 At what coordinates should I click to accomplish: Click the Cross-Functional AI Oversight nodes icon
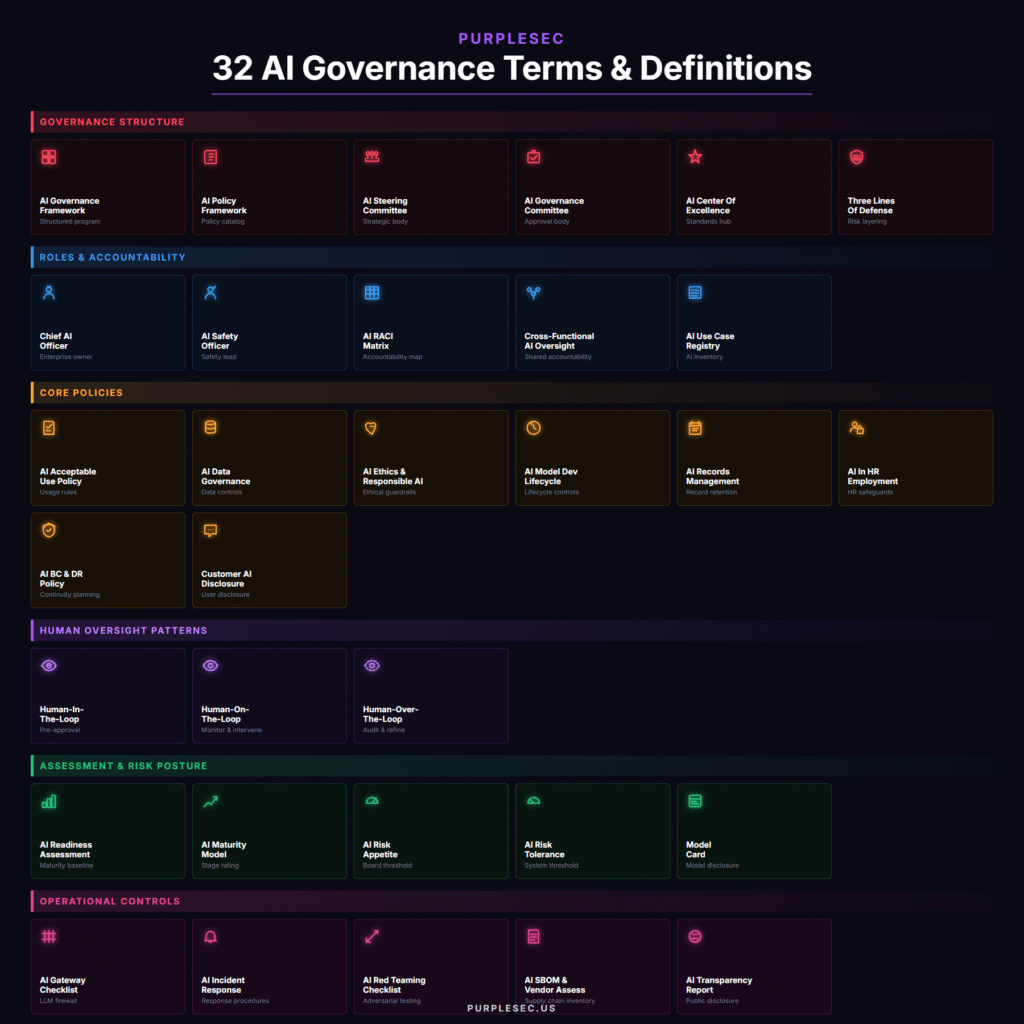coord(534,293)
